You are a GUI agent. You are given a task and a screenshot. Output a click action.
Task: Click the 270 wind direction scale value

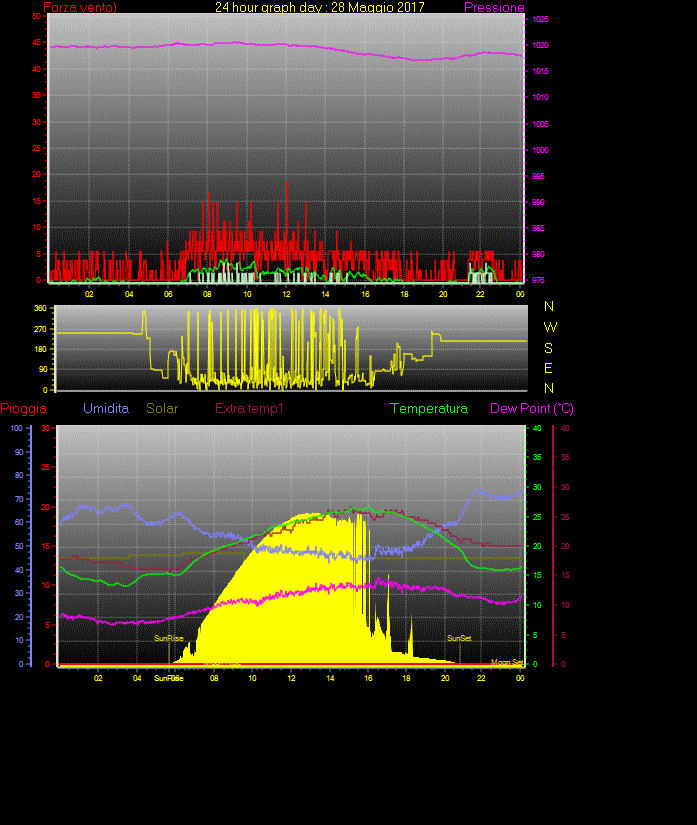pos(41,329)
